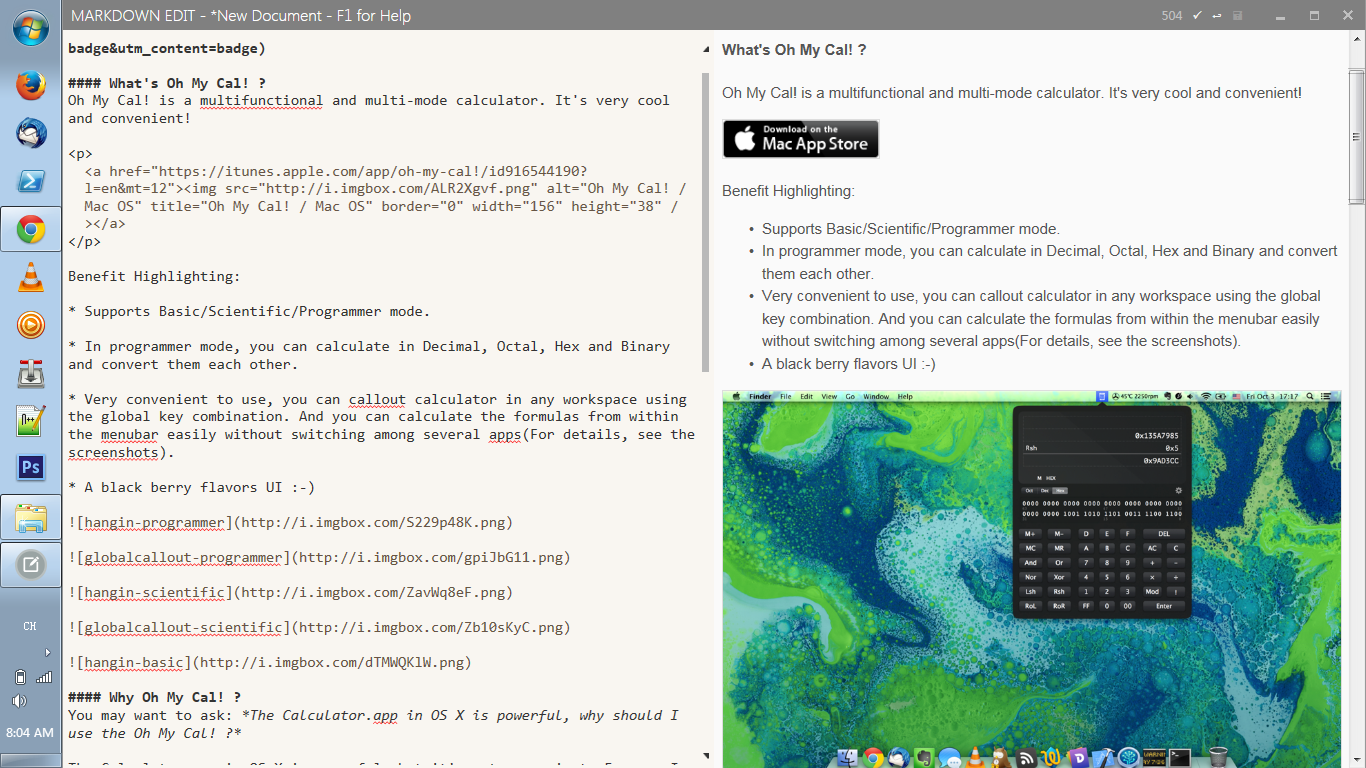Open the File Explorer taskbar icon
The width and height of the screenshot is (1366, 768).
point(30,517)
